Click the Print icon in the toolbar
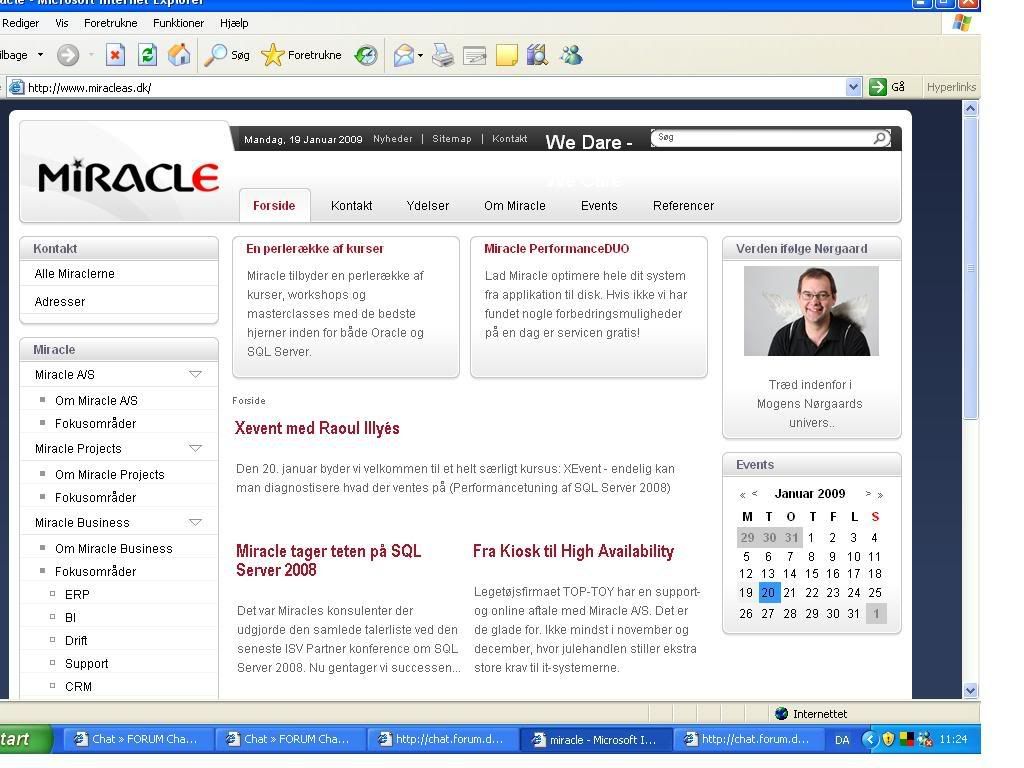Image resolution: width=1024 pixels, height=768 pixels. [442, 56]
